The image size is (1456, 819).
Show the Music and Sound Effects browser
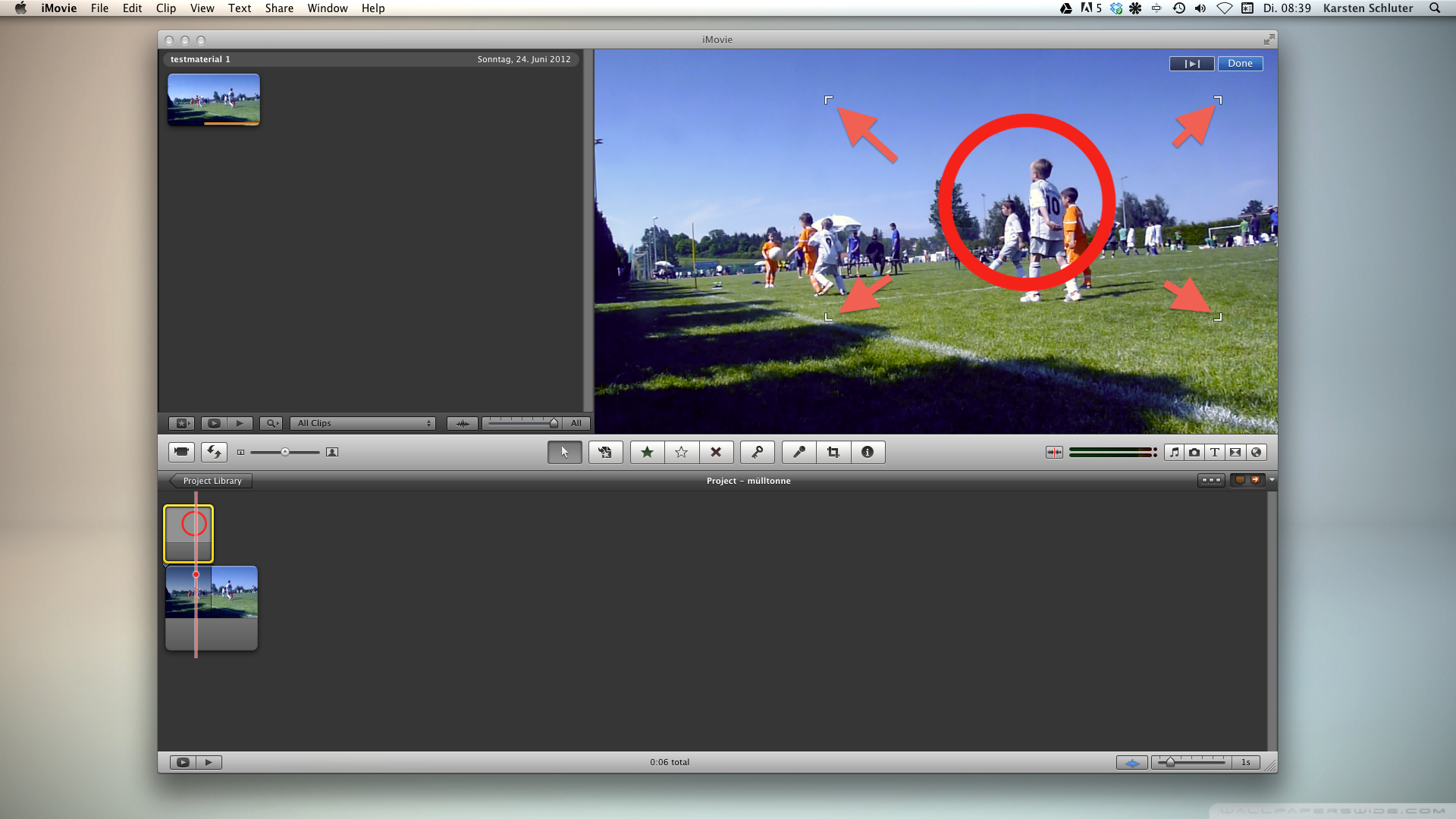(x=1174, y=452)
